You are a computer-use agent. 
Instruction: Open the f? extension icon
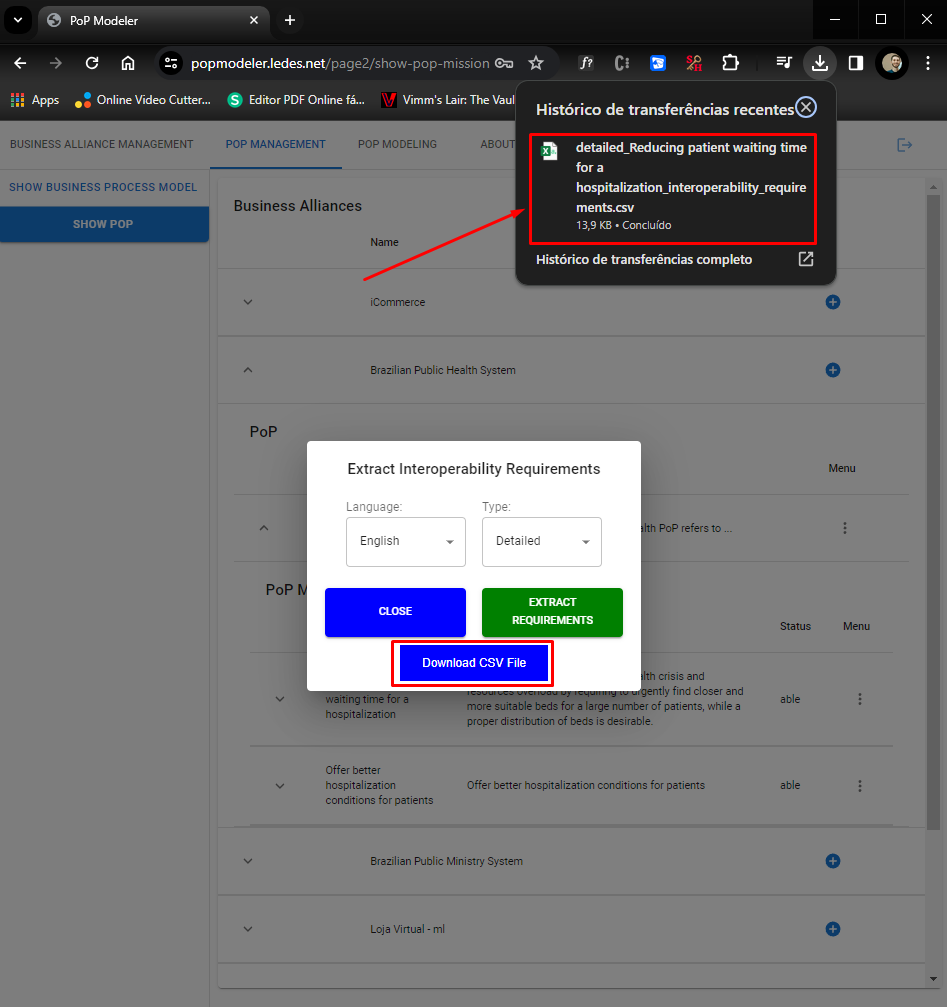coord(586,63)
